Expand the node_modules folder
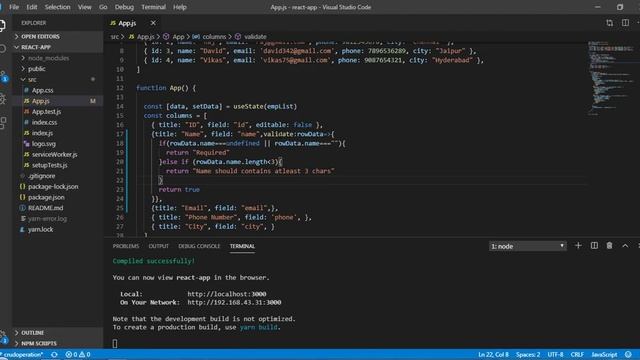Viewport: 640px width, 360px height. tap(48, 58)
